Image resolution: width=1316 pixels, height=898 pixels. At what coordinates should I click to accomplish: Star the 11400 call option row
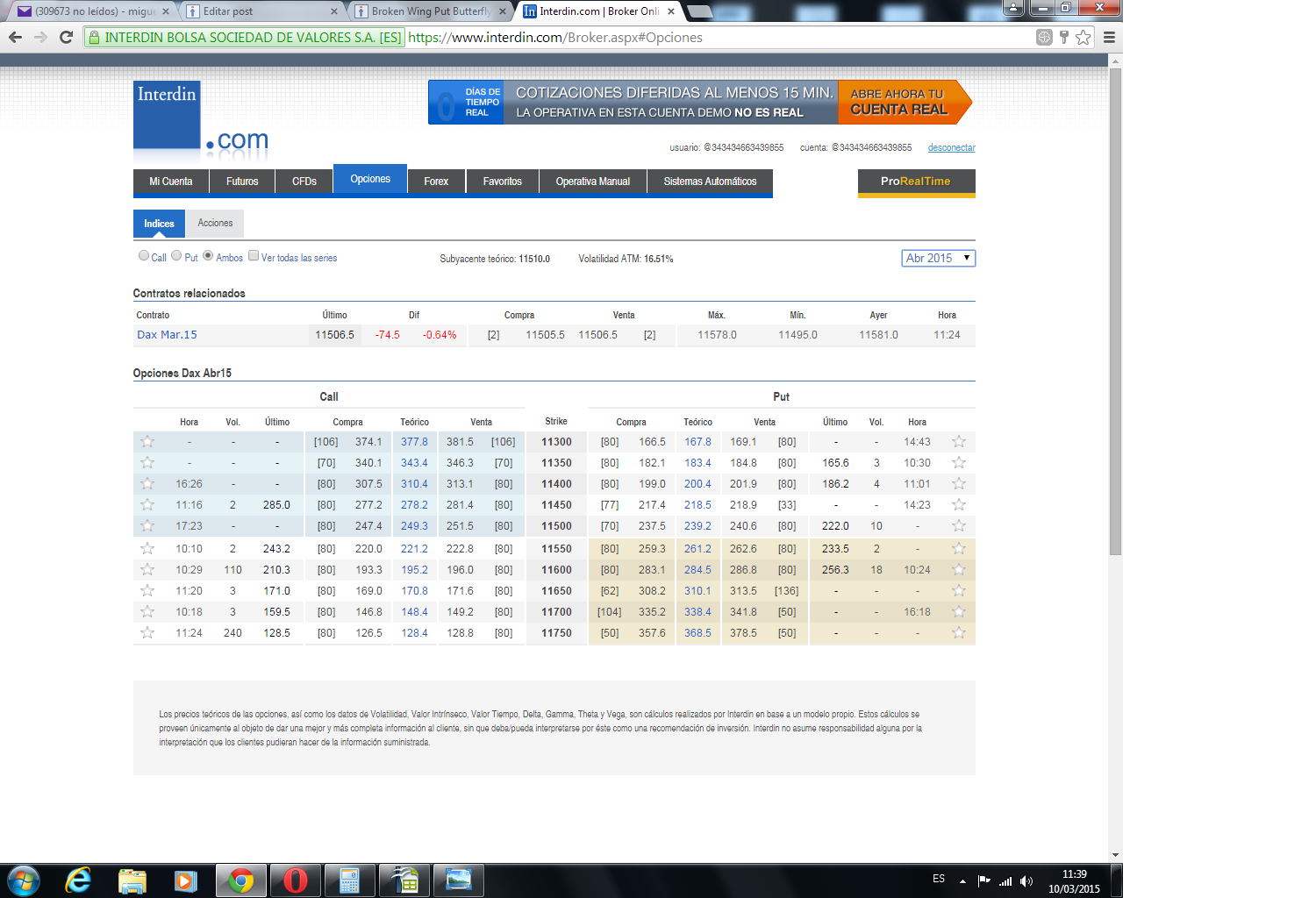pyautogui.click(x=147, y=484)
